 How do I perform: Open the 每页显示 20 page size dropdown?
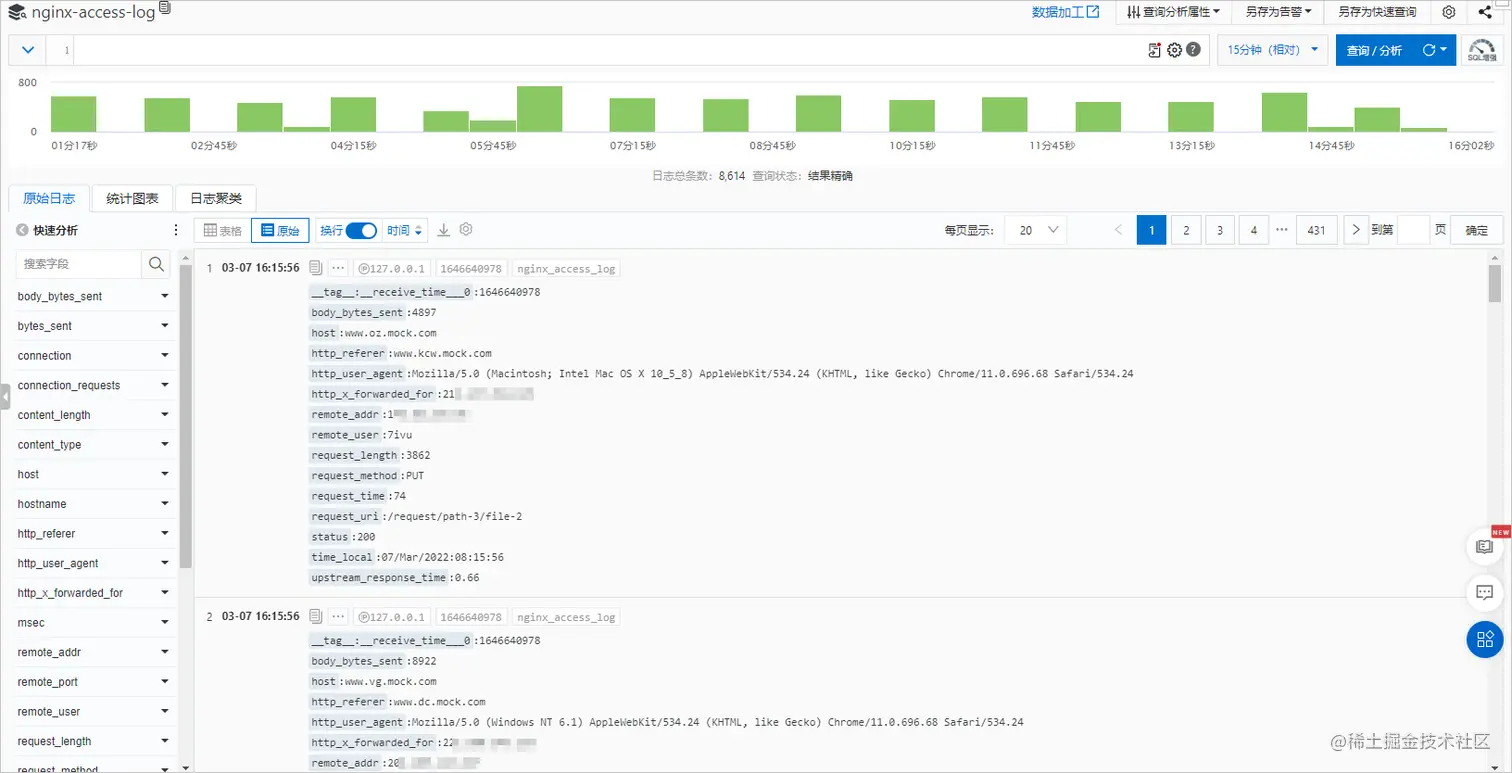tap(1036, 230)
